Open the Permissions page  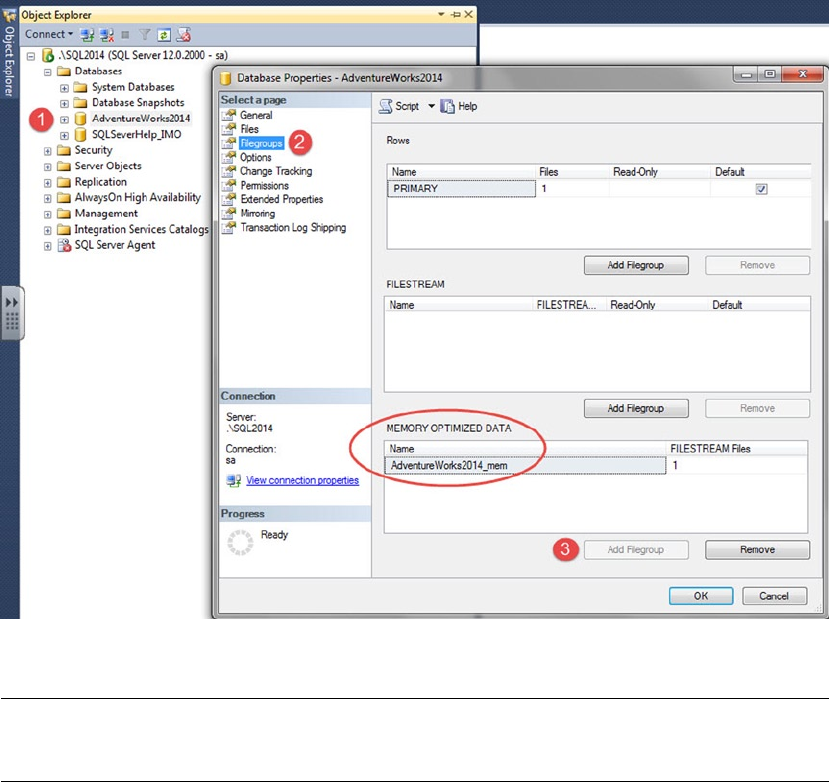pos(264,186)
